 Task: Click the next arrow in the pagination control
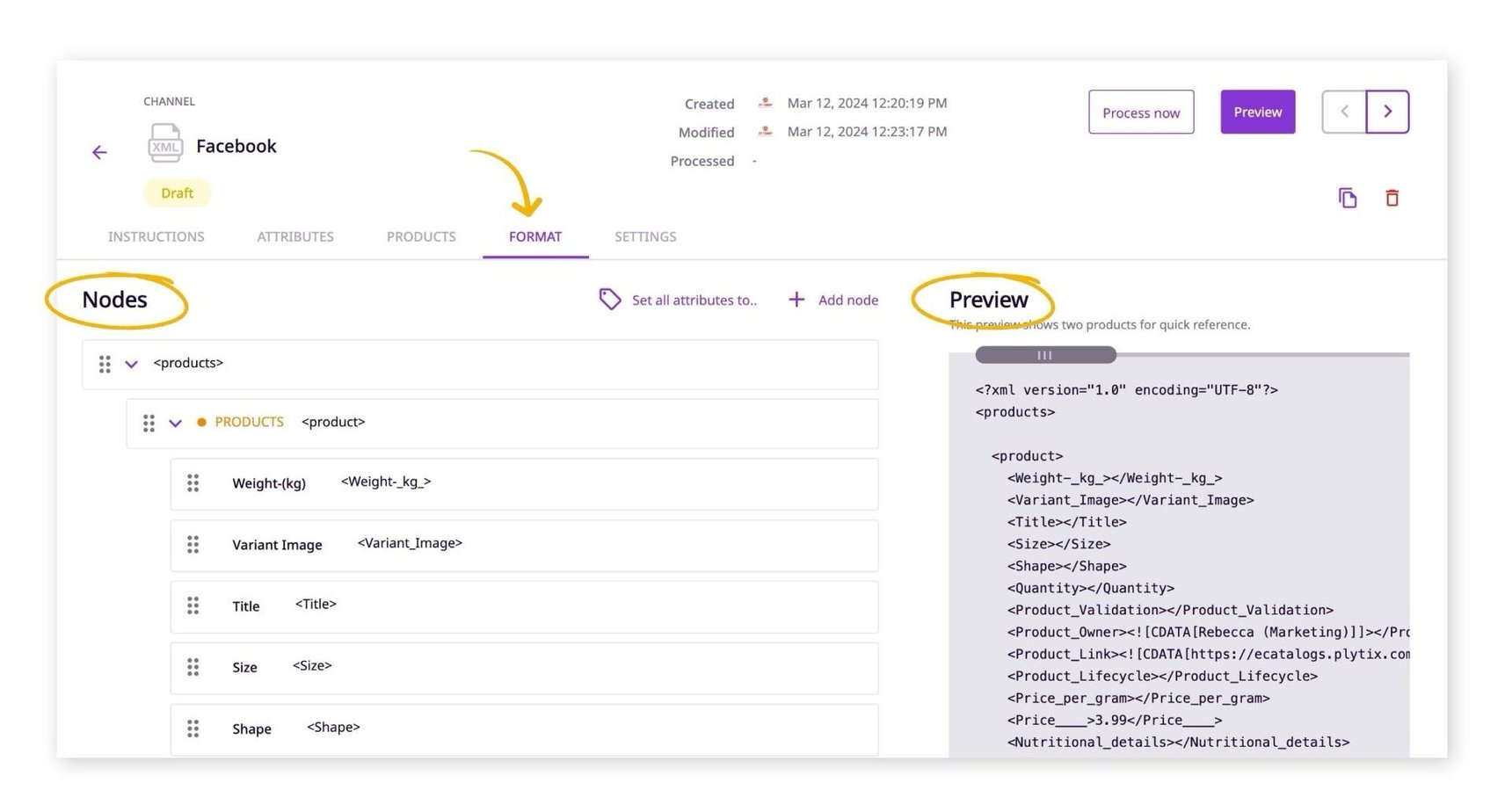tap(1387, 111)
